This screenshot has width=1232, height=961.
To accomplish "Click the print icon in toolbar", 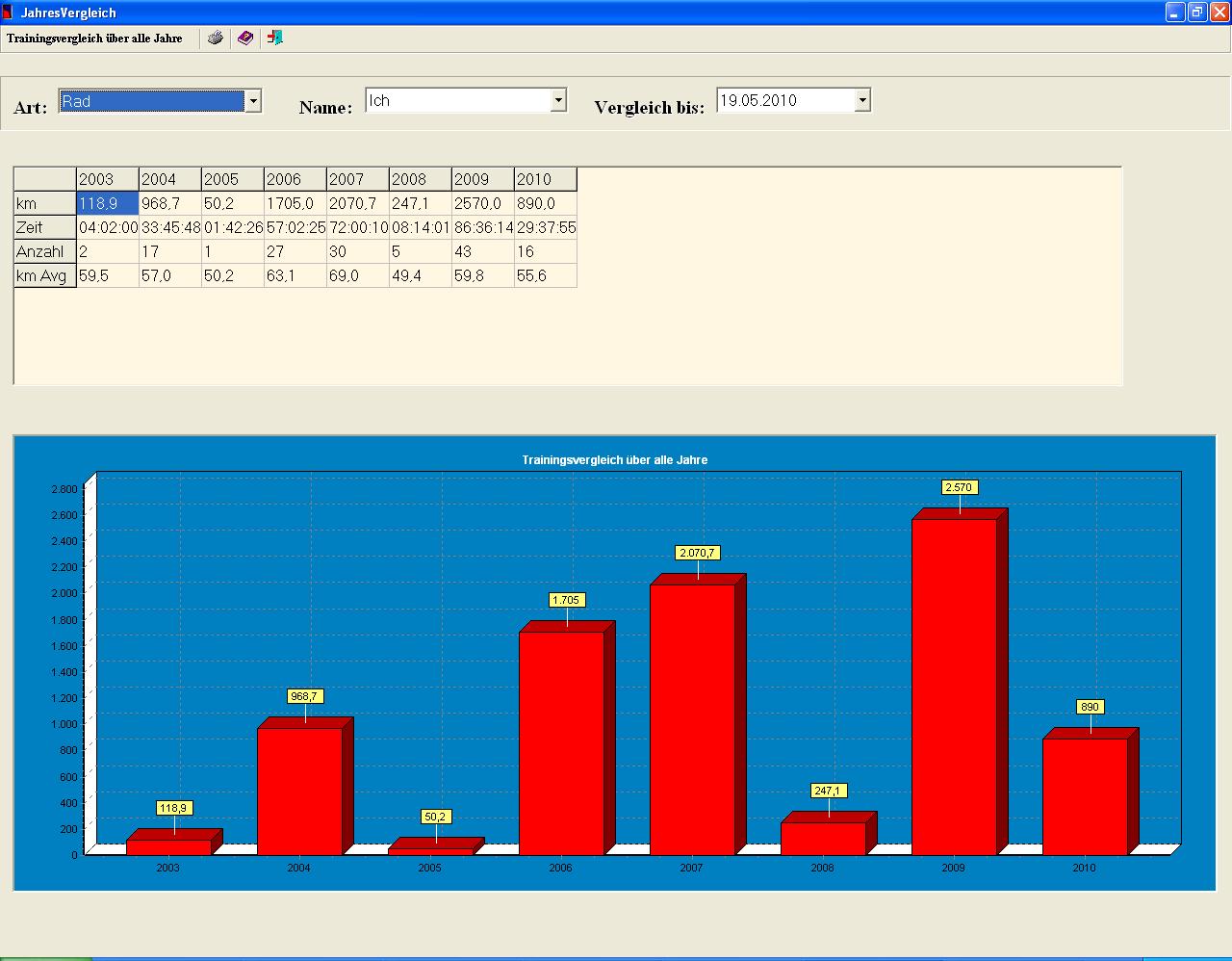I will pyautogui.click(x=216, y=38).
